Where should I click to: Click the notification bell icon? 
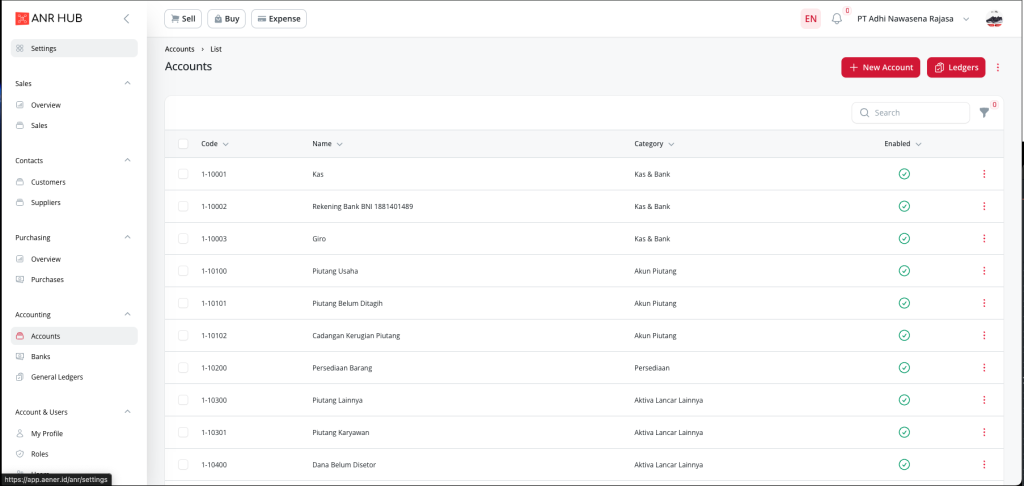[x=837, y=19]
